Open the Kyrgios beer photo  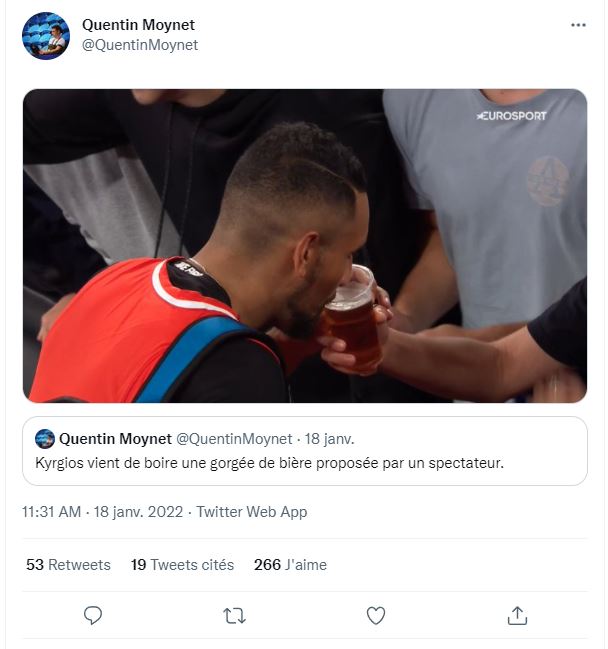pyautogui.click(x=304, y=245)
